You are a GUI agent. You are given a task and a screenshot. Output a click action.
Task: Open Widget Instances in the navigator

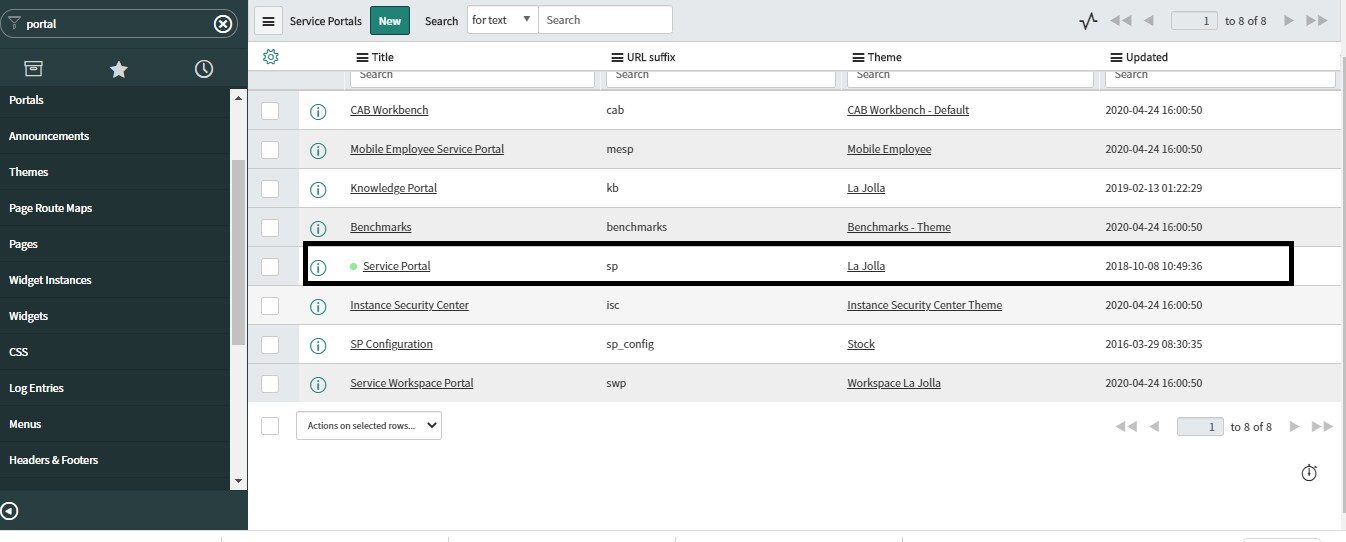tap(50, 280)
